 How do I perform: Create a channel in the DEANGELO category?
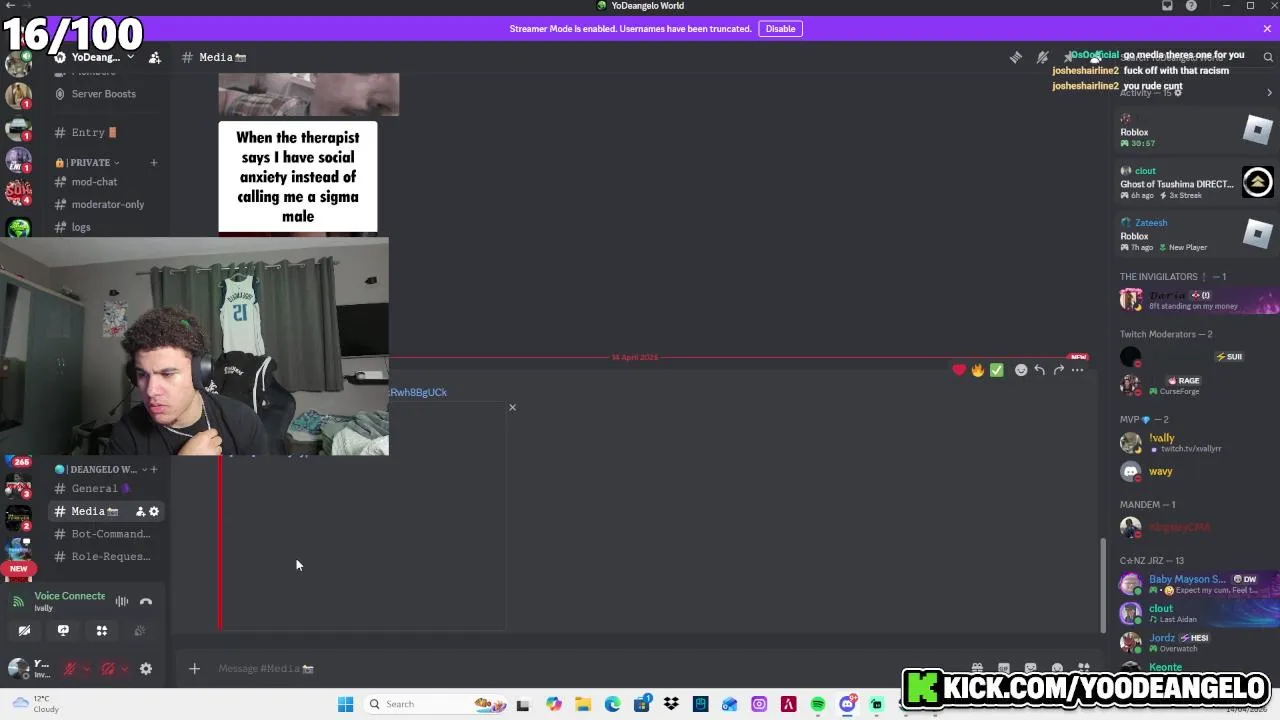154,469
